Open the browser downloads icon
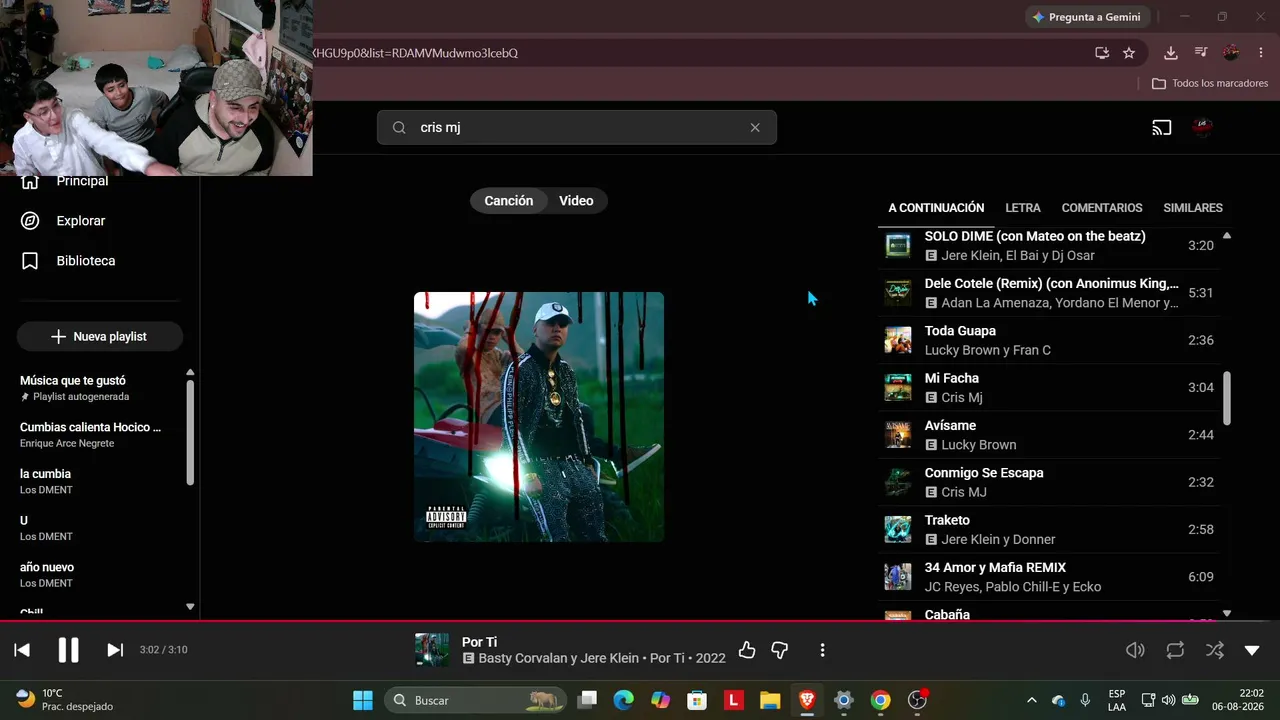The height and width of the screenshot is (720, 1280). click(x=1171, y=53)
